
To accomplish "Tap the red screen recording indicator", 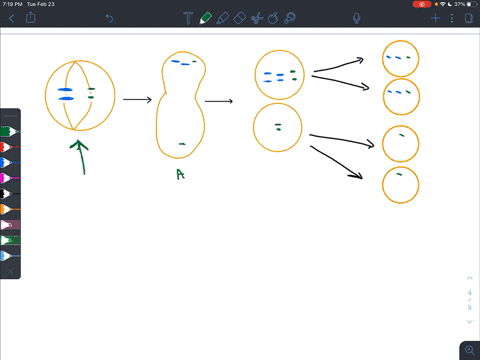I will 422,4.
